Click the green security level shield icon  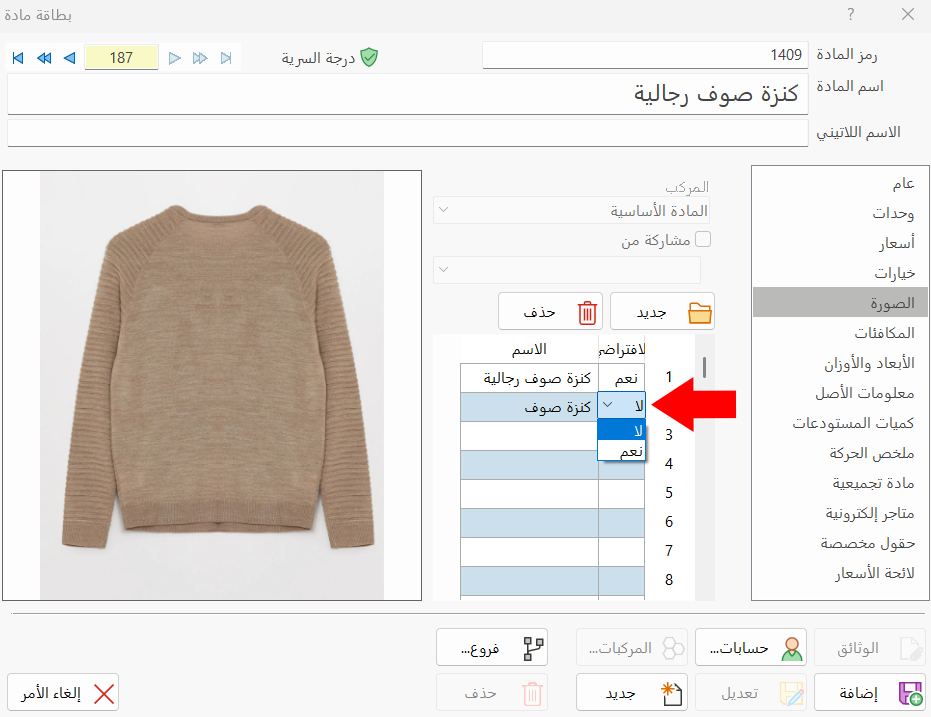(x=369, y=58)
